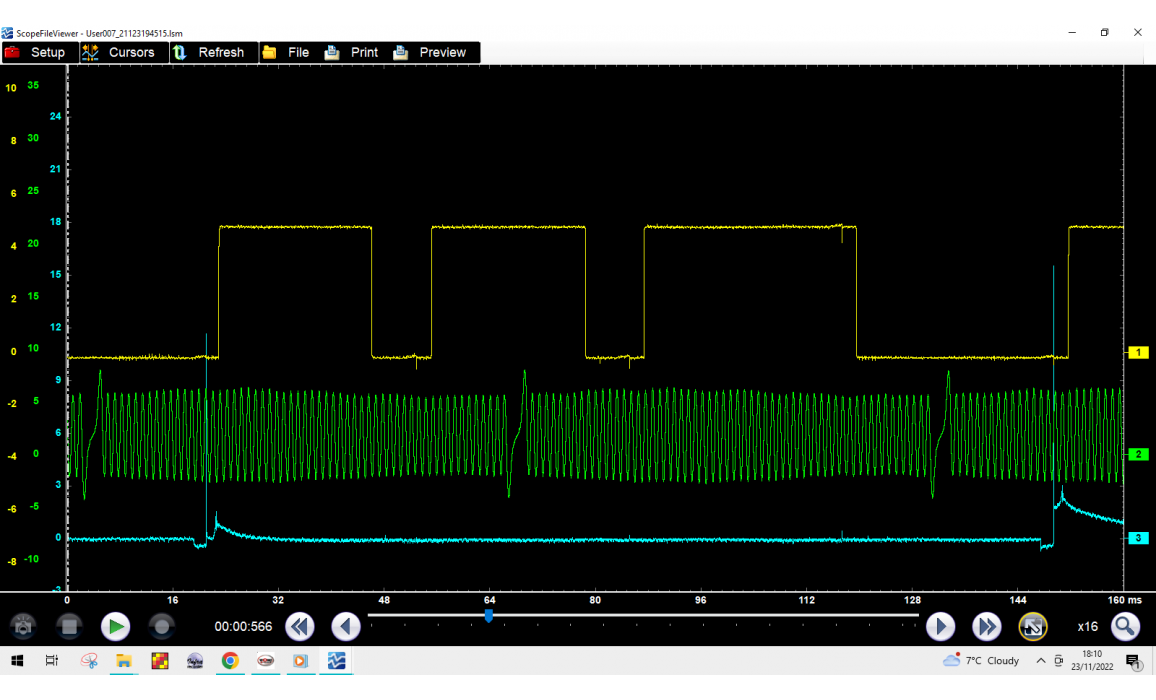Toggle the yellow-ringed fit-to-screen button
This screenshot has height=700, width=1156.
[1033, 627]
